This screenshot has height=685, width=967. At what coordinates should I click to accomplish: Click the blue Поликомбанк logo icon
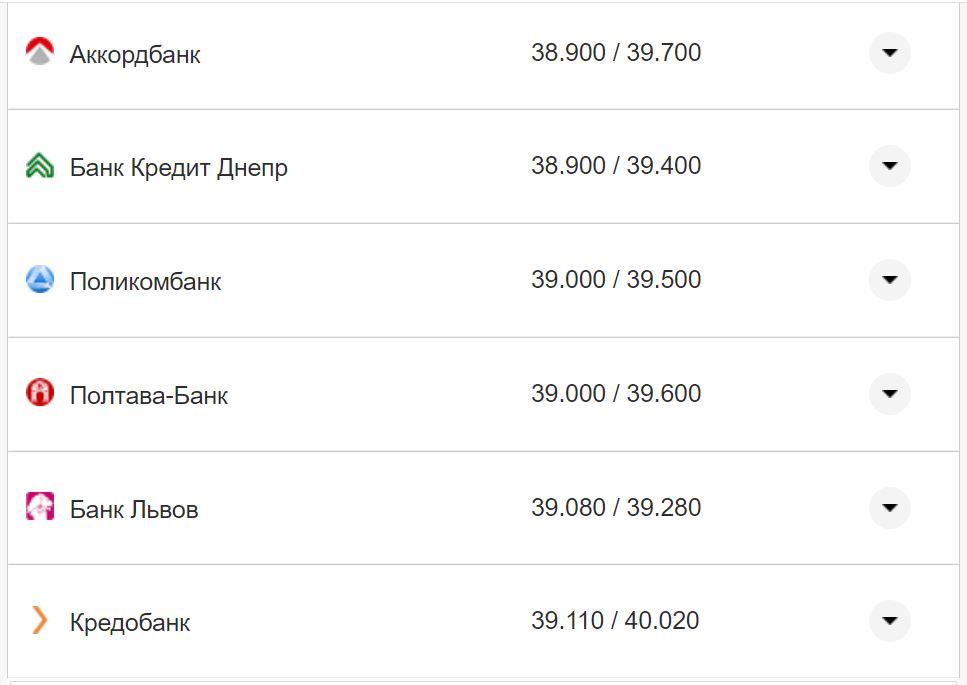[x=39, y=280]
